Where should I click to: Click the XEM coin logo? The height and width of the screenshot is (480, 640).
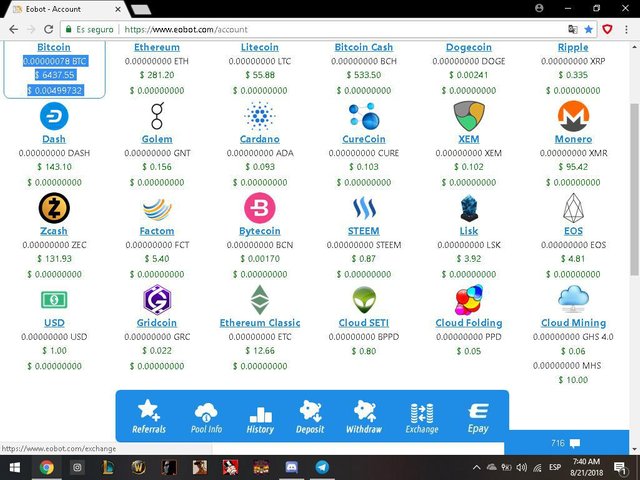pyautogui.click(x=469, y=116)
